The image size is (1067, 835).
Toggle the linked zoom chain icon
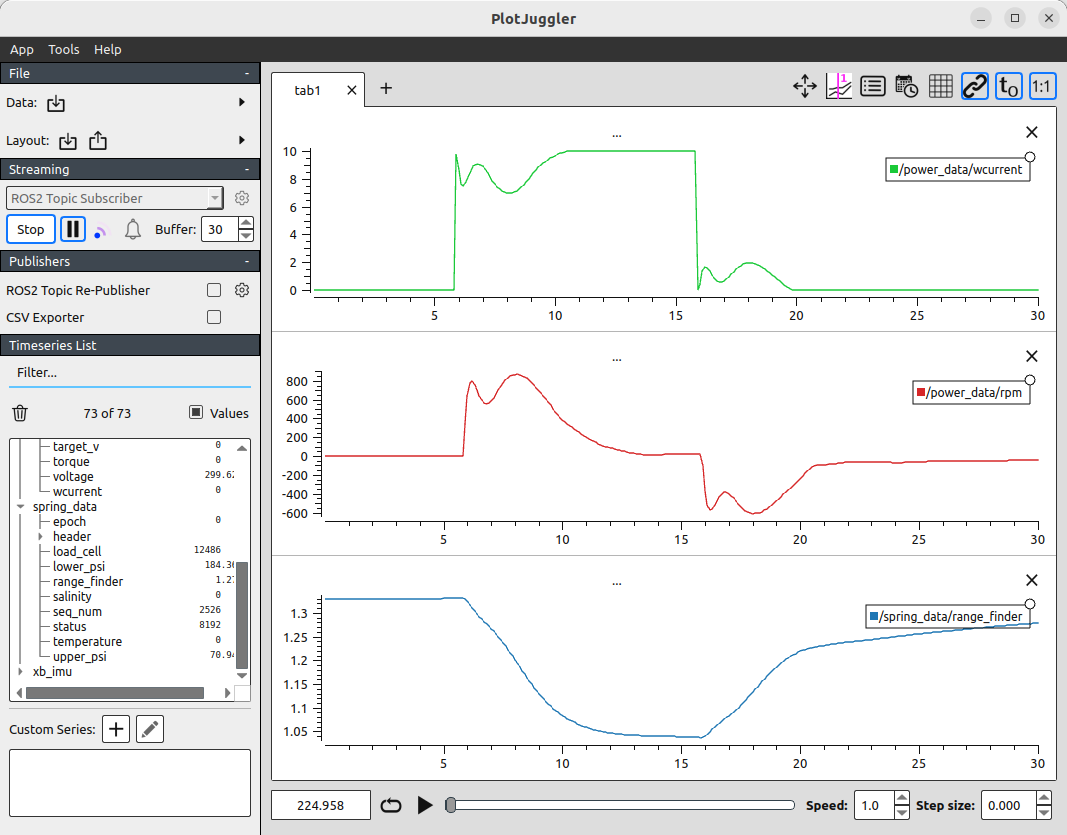click(974, 87)
